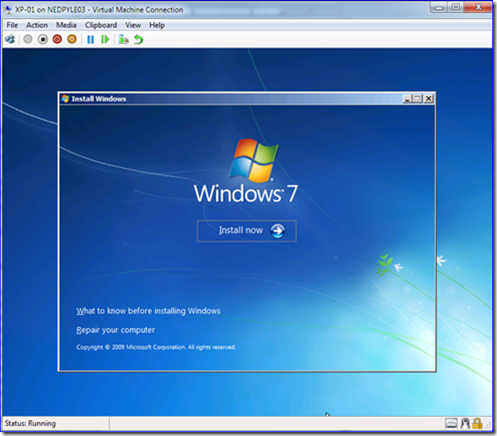Click the Windows 7 logo text
This screenshot has width=497, height=436.
[x=246, y=193]
